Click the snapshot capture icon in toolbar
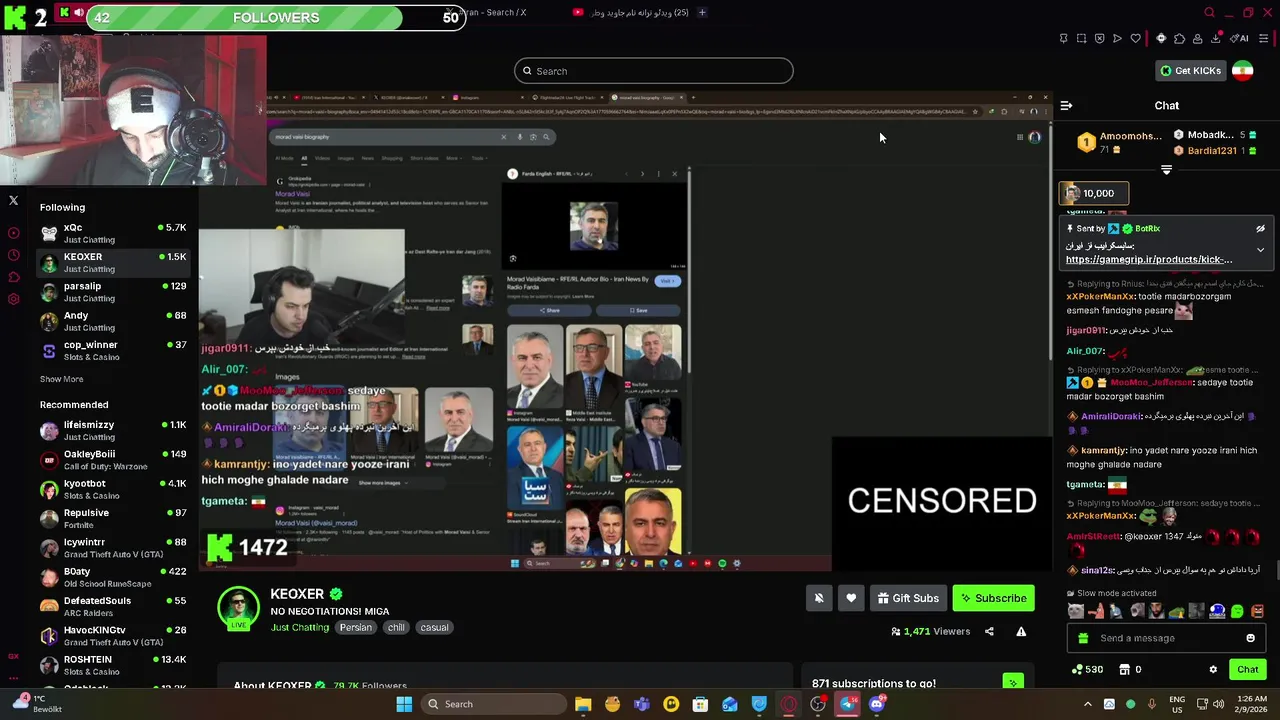Viewport: 1280px width, 720px height. click(1082, 38)
